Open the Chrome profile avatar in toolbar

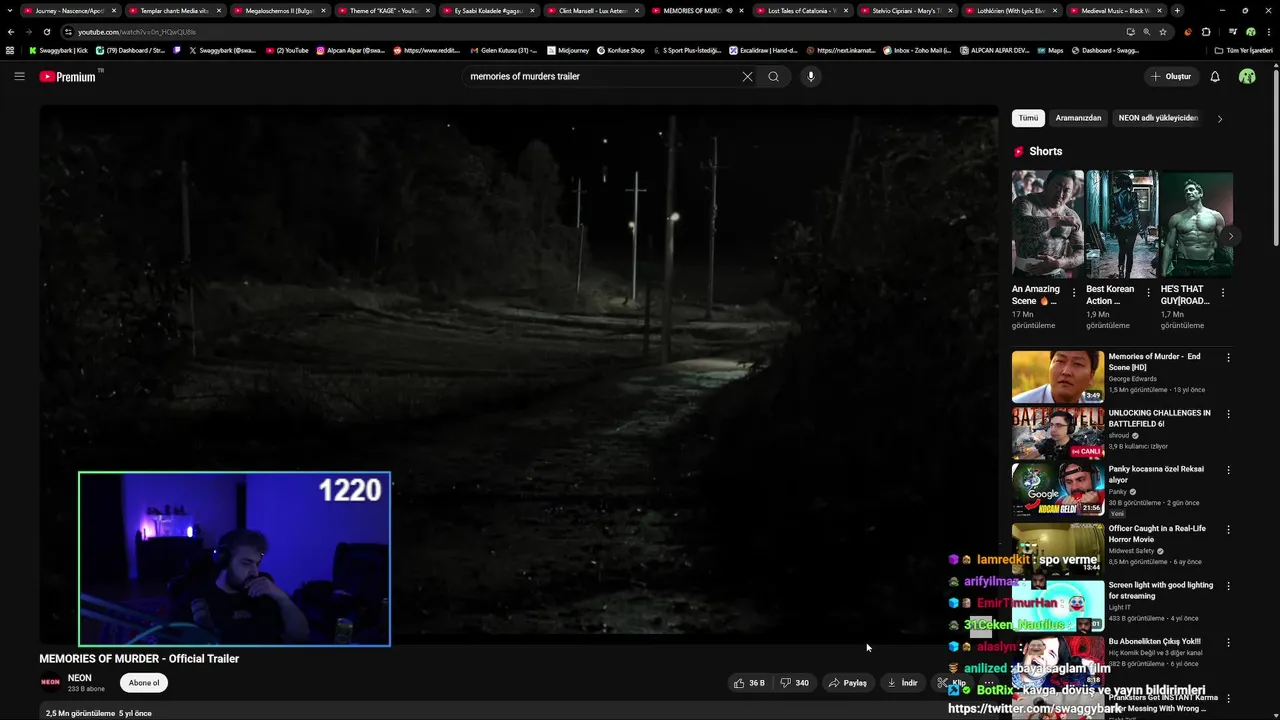pyautogui.click(x=1251, y=32)
